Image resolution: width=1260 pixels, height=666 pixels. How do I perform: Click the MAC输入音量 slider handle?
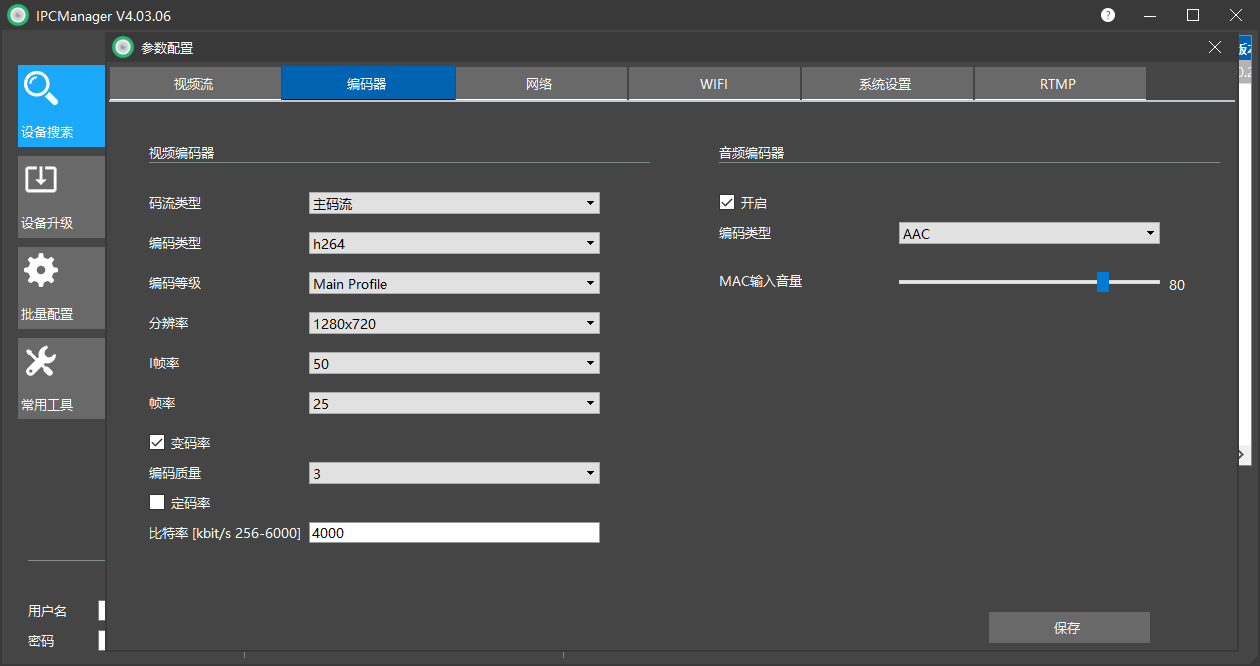point(1103,282)
